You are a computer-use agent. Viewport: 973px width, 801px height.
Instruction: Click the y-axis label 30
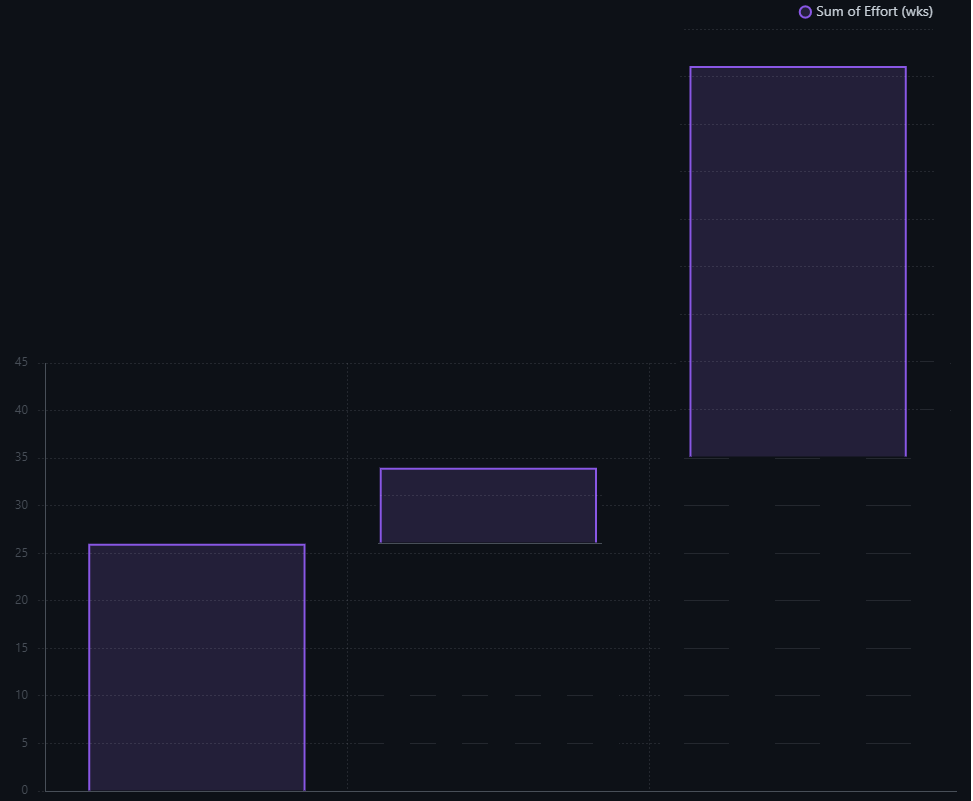[21, 505]
